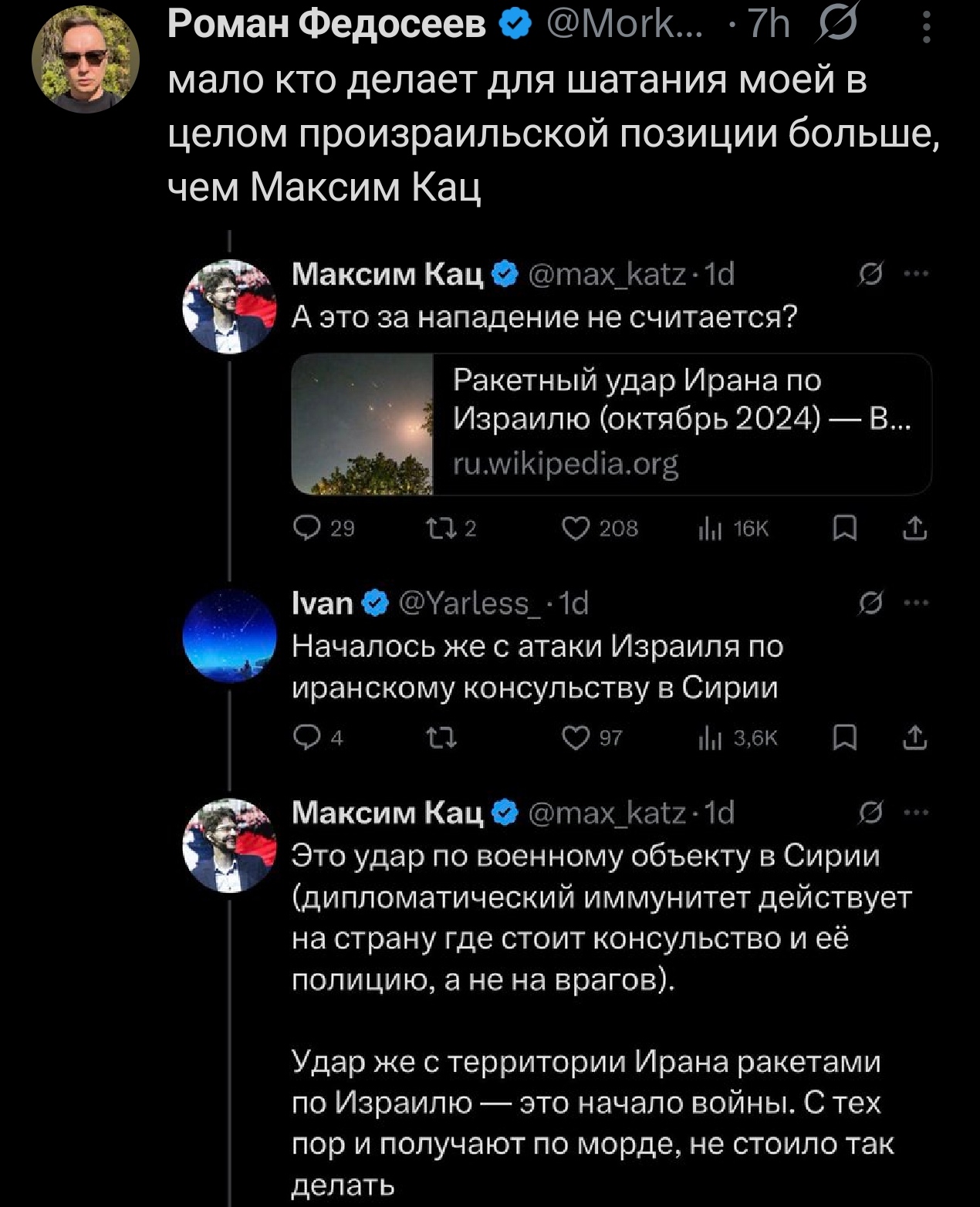Share Максим Кац's Wikipedia link tweet
980x1207 pixels.
click(914, 528)
